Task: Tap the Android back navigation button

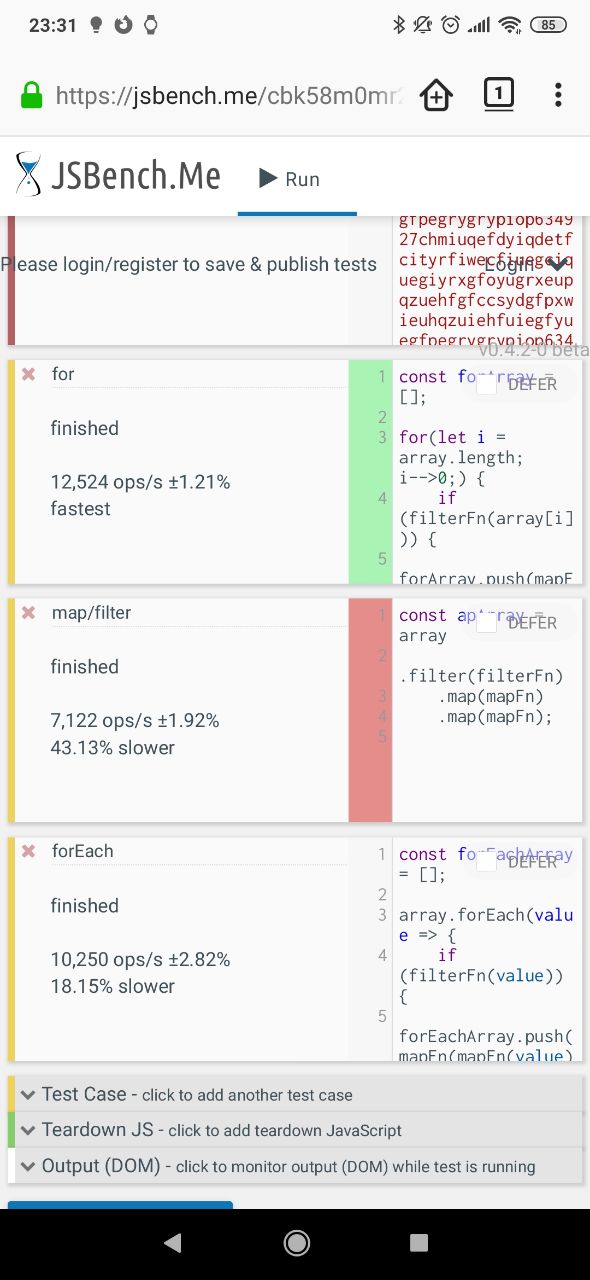Action: (x=172, y=1243)
